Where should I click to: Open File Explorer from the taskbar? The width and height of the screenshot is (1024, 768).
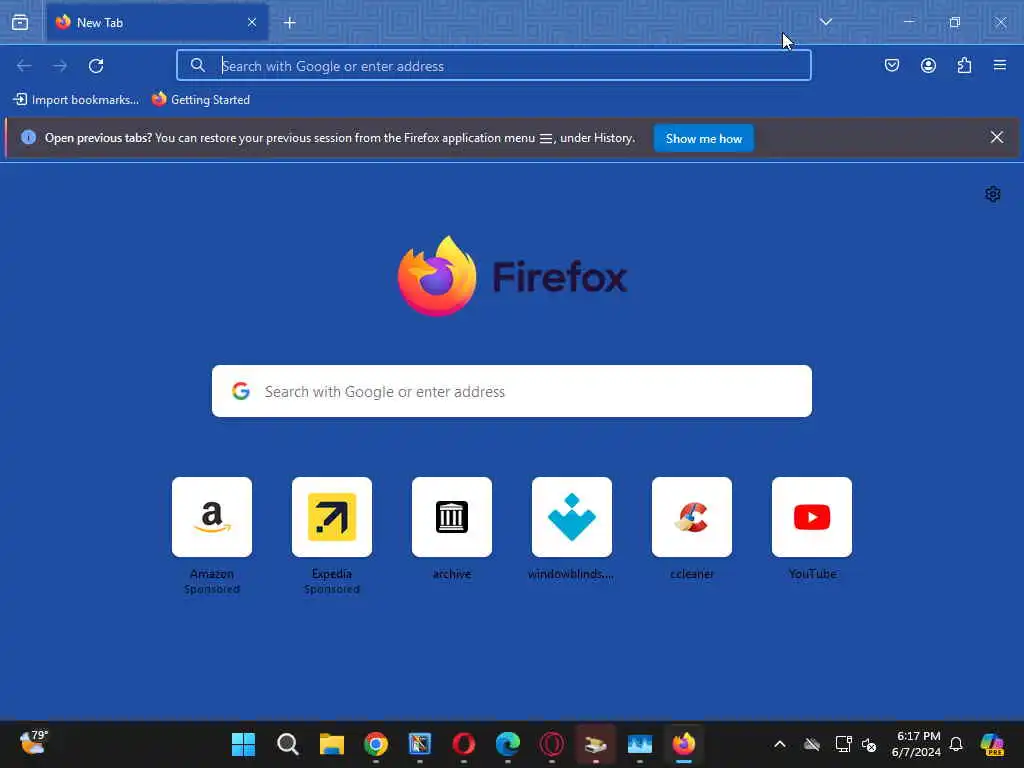332,744
